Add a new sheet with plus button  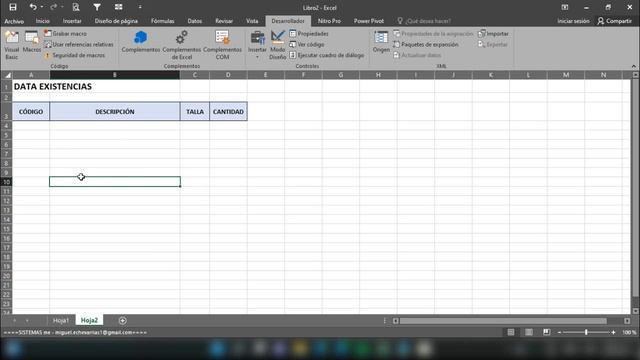(x=122, y=320)
